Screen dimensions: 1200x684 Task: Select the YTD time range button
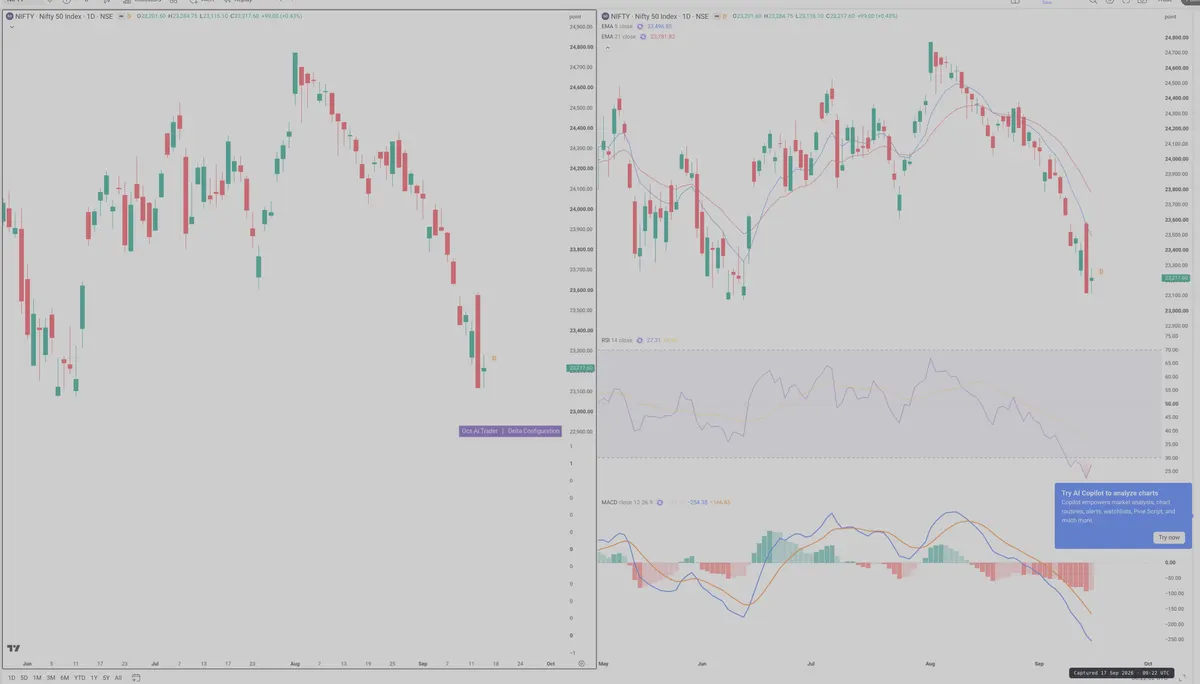(x=80, y=678)
